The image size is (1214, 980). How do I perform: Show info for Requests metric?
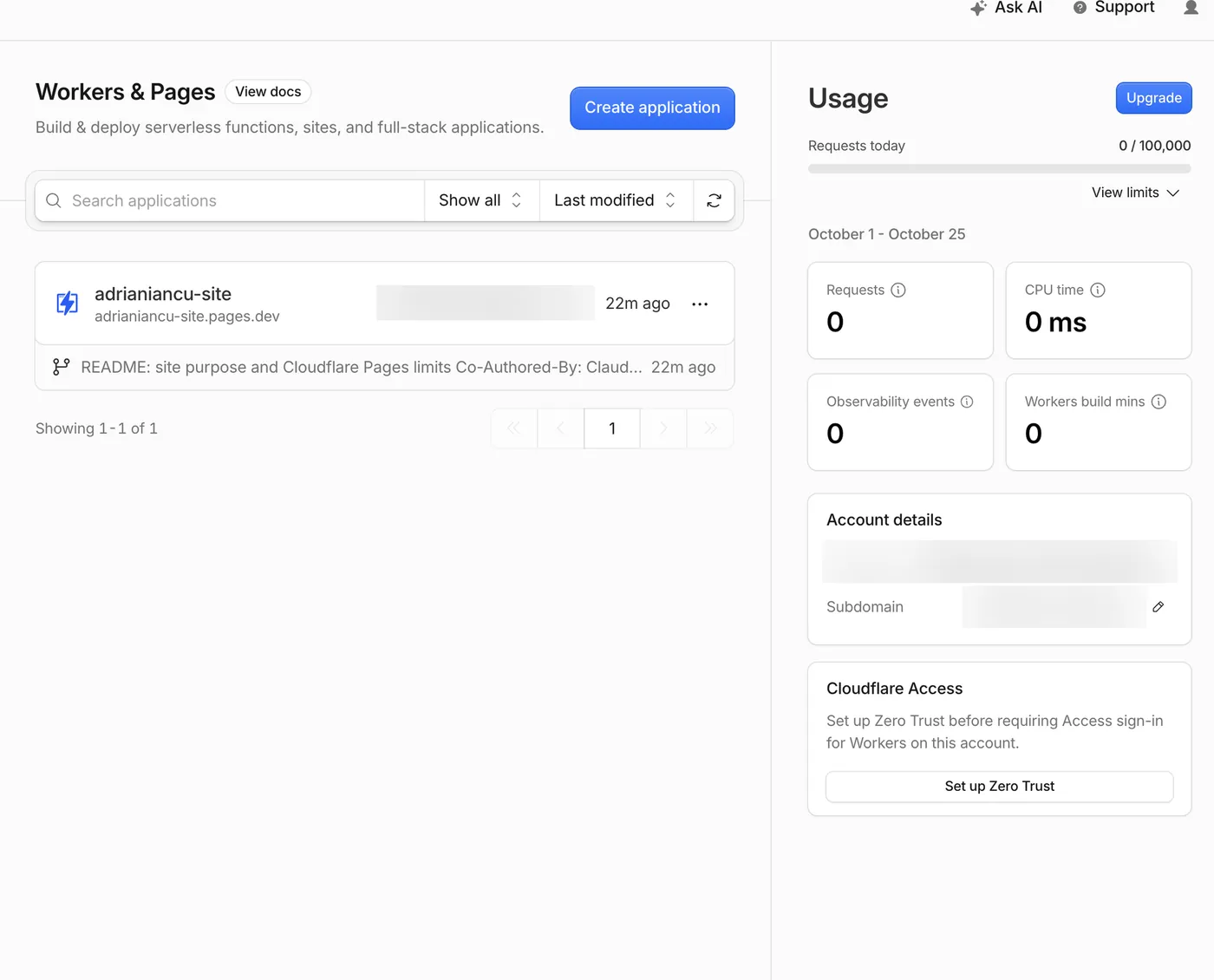tap(898, 290)
